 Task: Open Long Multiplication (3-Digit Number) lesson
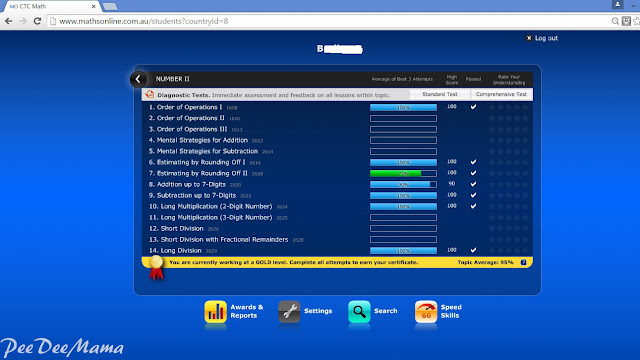(211, 217)
